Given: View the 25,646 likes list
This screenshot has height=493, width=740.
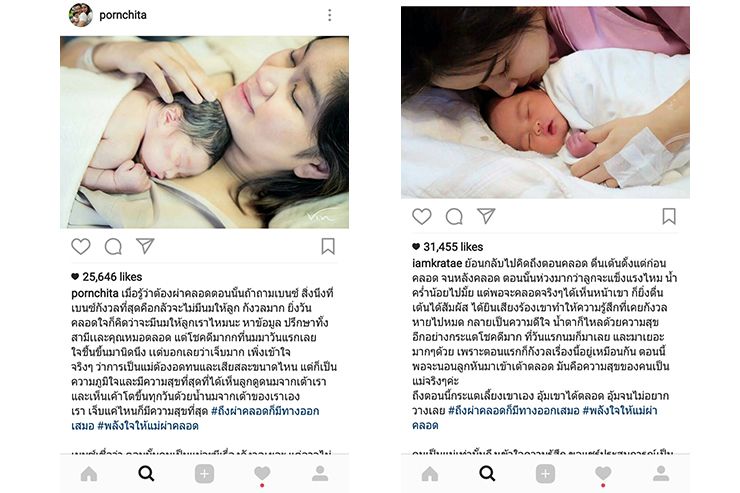Looking at the screenshot, I should [107, 276].
